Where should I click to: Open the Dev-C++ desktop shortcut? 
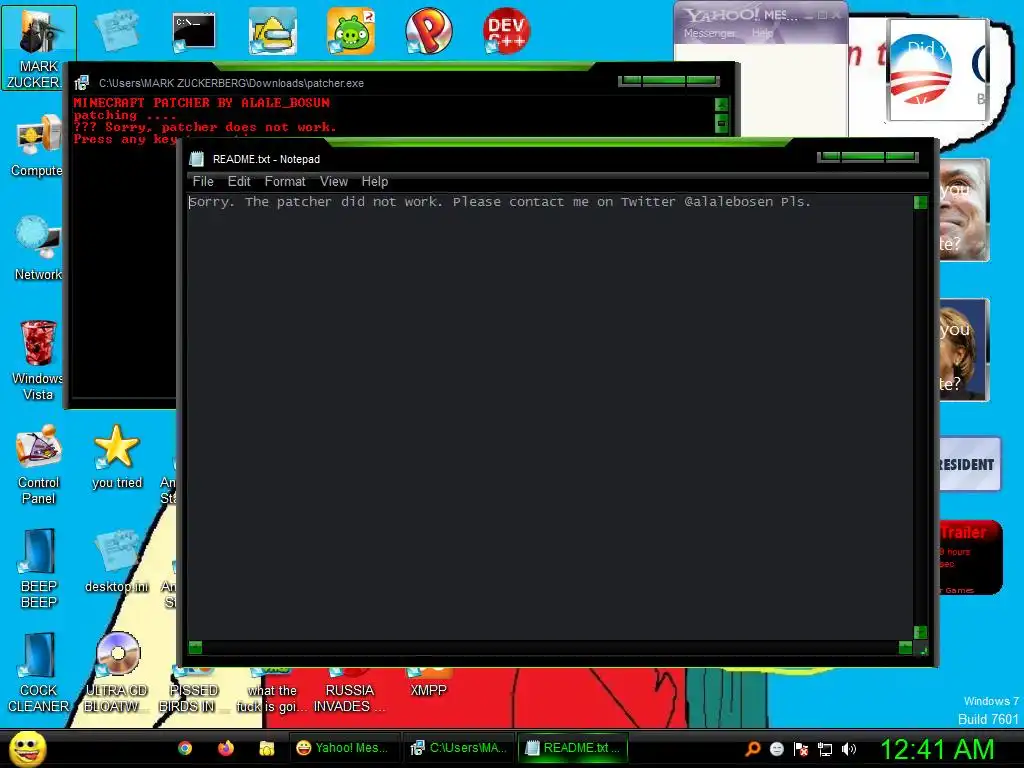coord(506,31)
